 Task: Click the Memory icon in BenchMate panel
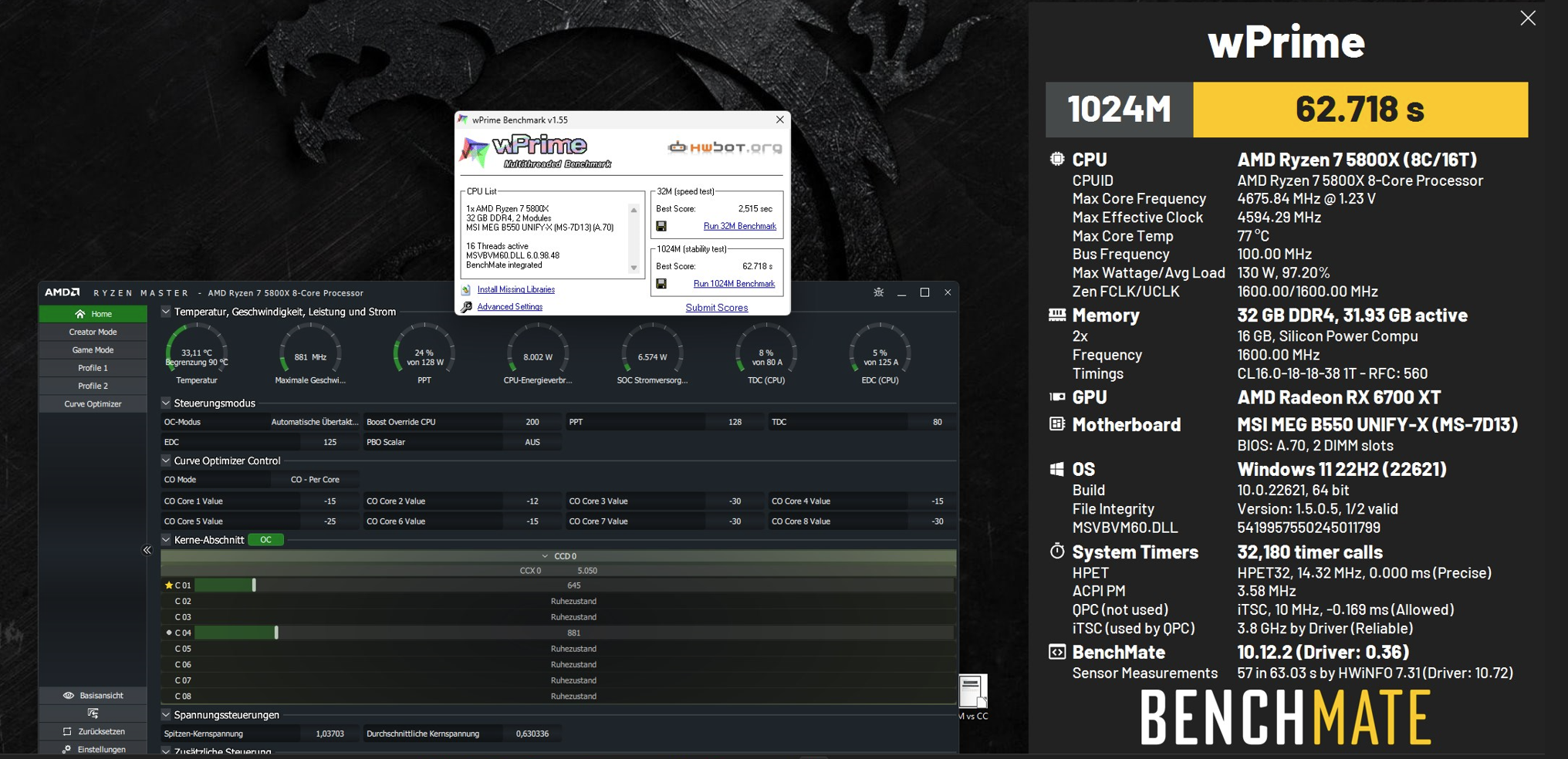[x=1057, y=315]
